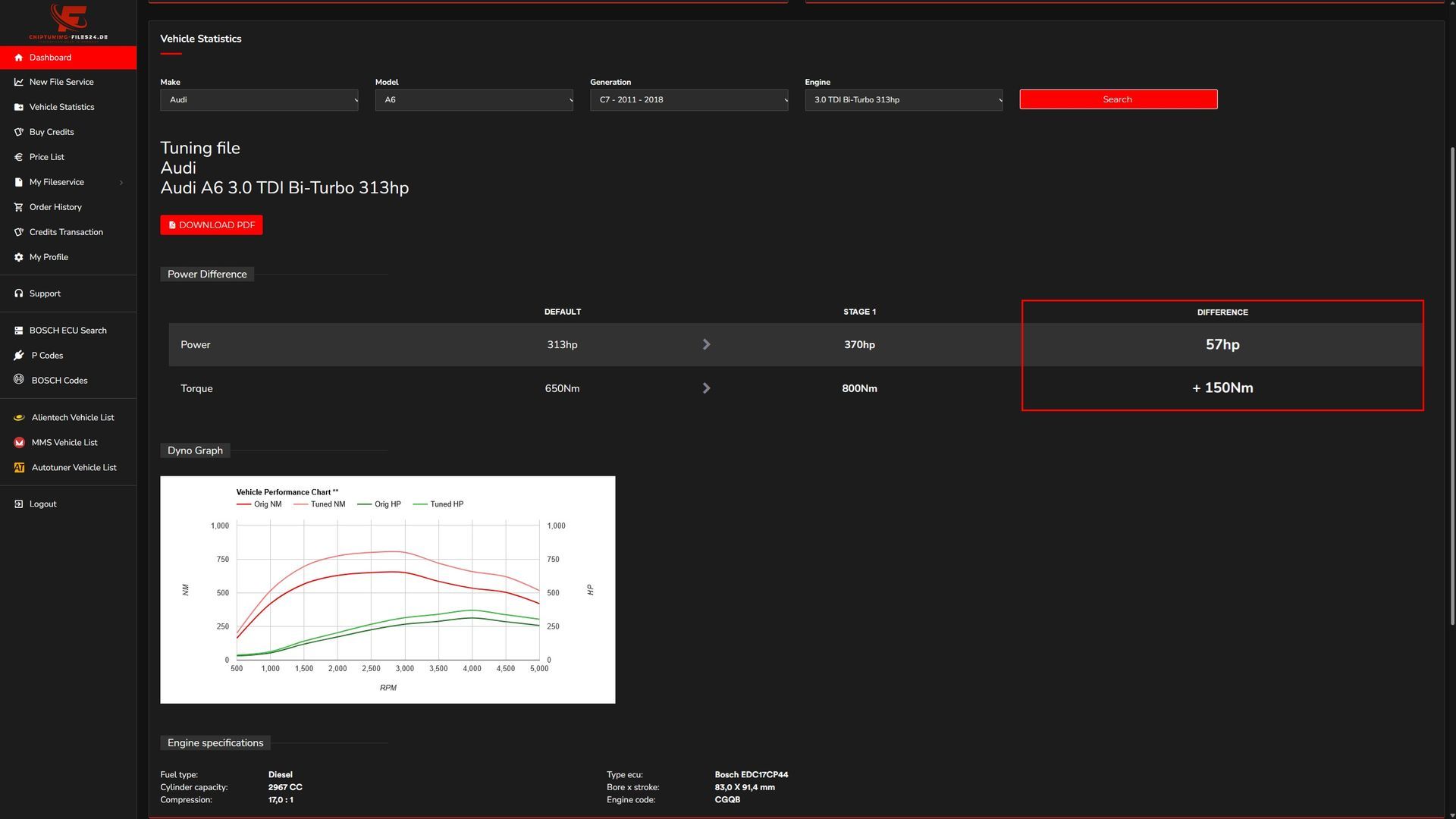Click the DOWNLOAD PDF button
Viewport: 1456px width, 819px height.
click(x=211, y=225)
